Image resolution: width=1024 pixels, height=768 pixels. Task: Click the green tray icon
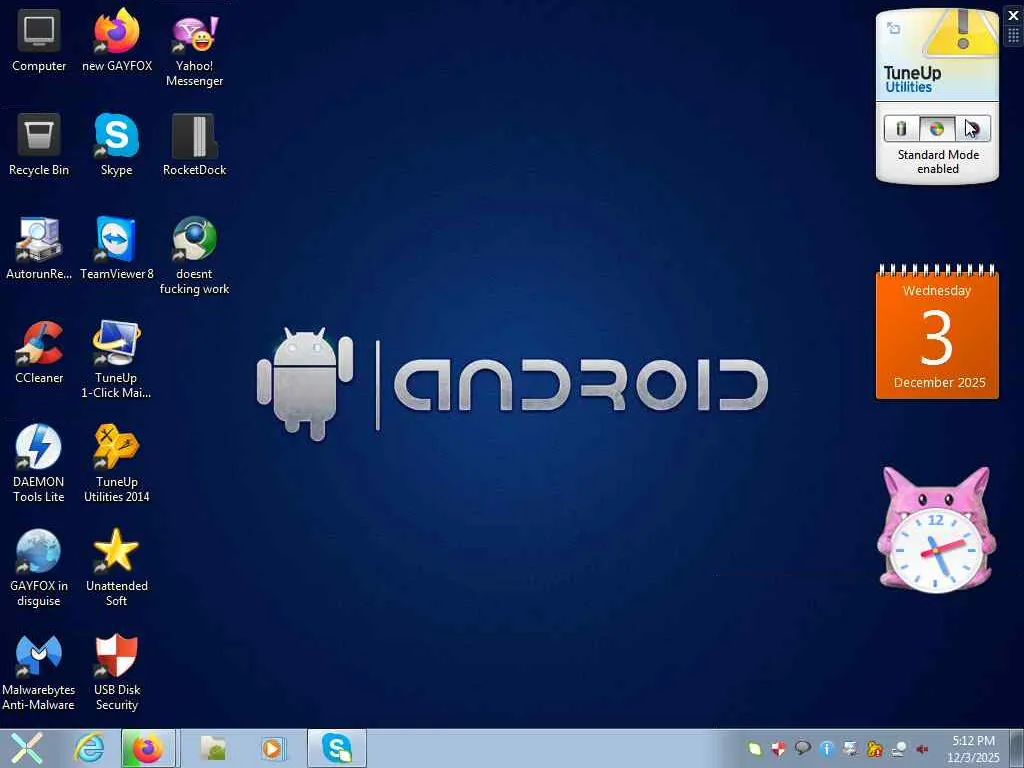click(755, 748)
